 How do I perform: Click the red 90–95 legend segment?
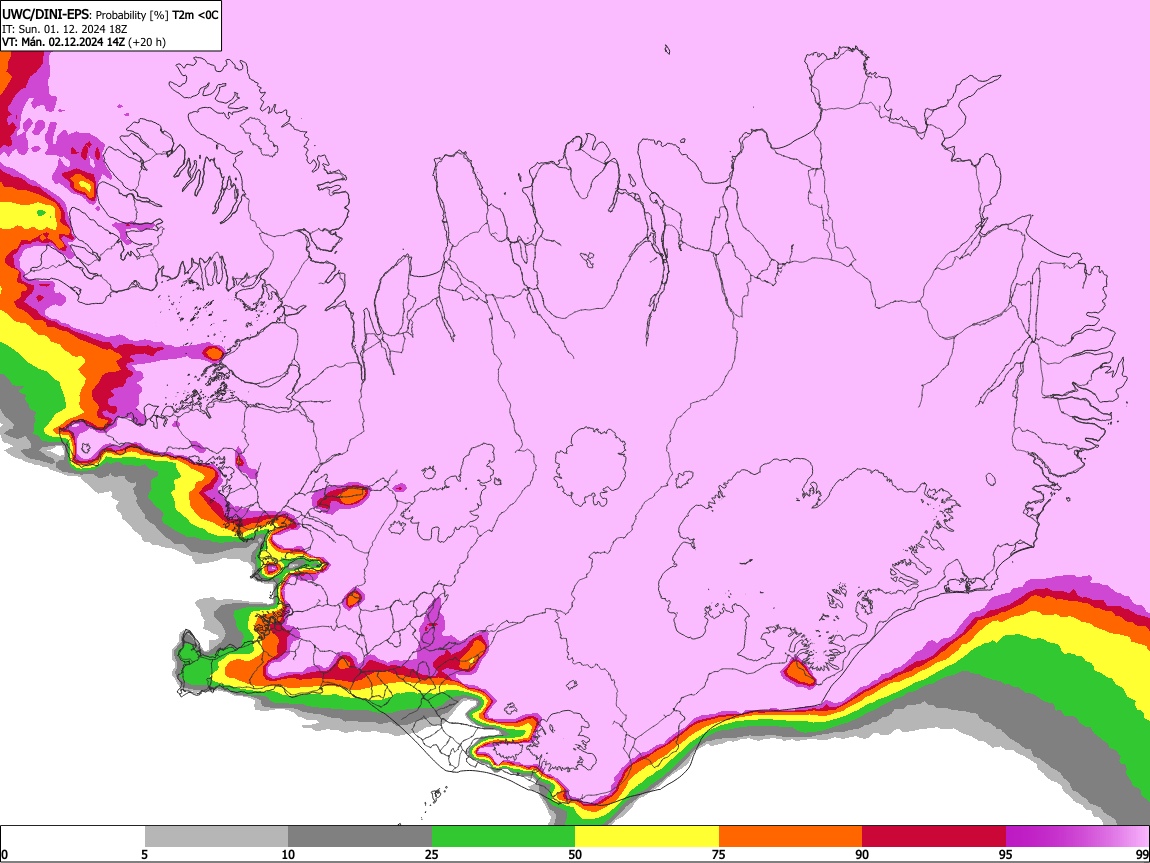pyautogui.click(x=934, y=837)
